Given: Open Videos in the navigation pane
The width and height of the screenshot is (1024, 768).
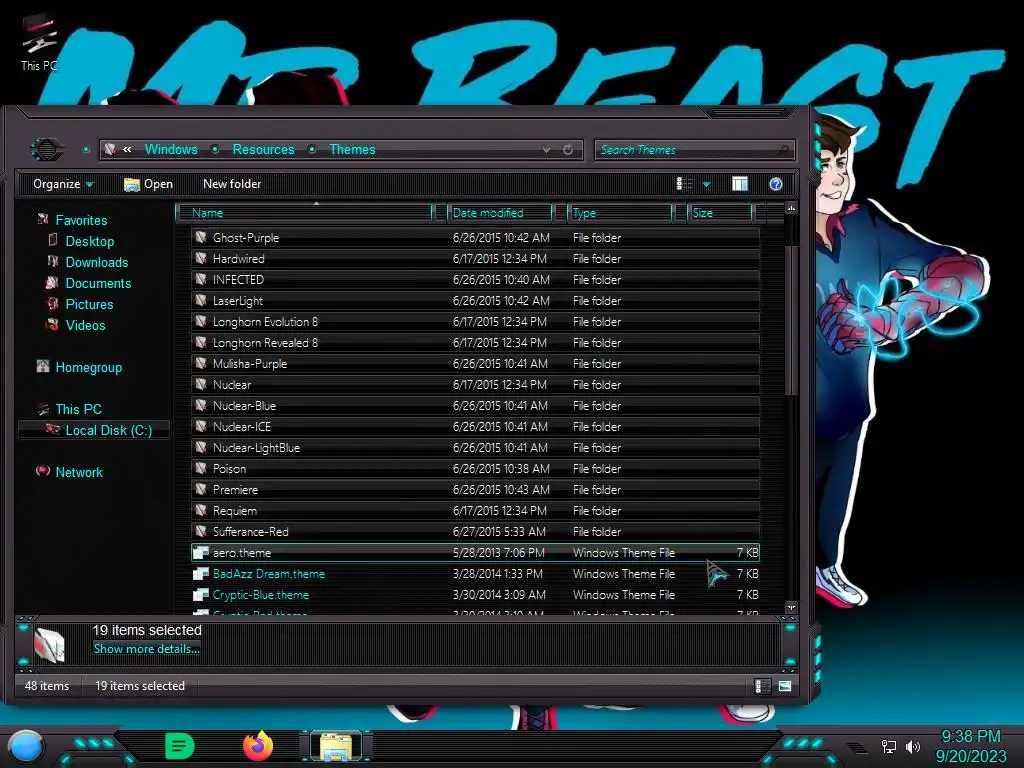Looking at the screenshot, I should (x=85, y=325).
